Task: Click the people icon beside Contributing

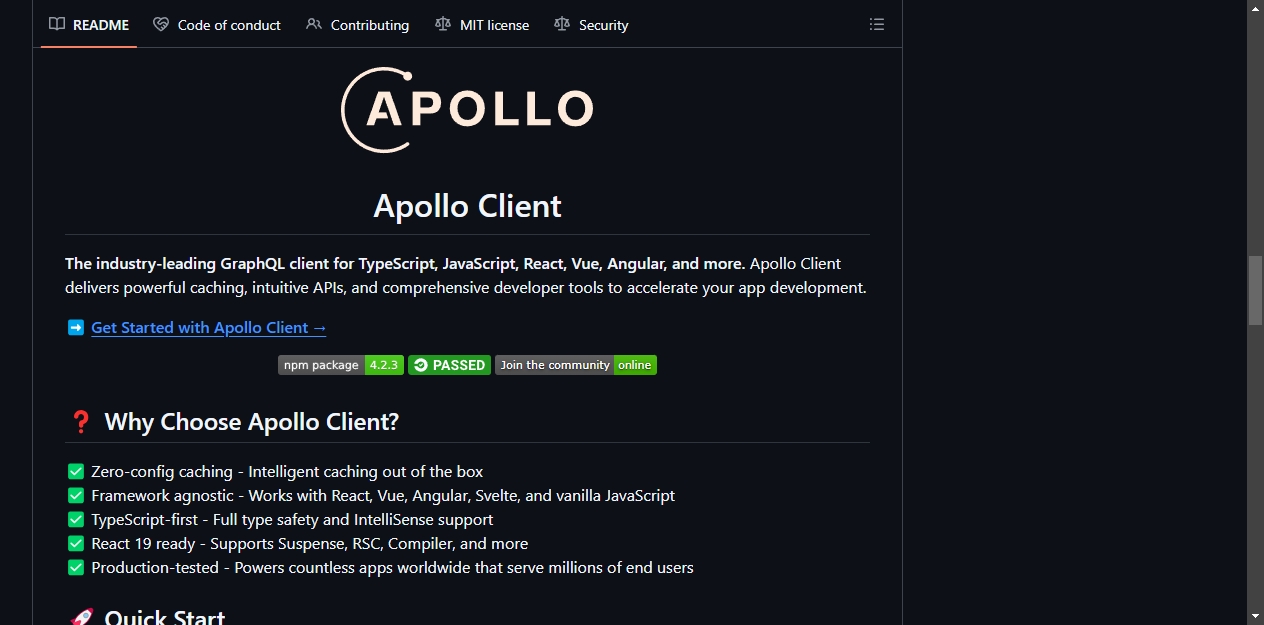Action: 314,24
